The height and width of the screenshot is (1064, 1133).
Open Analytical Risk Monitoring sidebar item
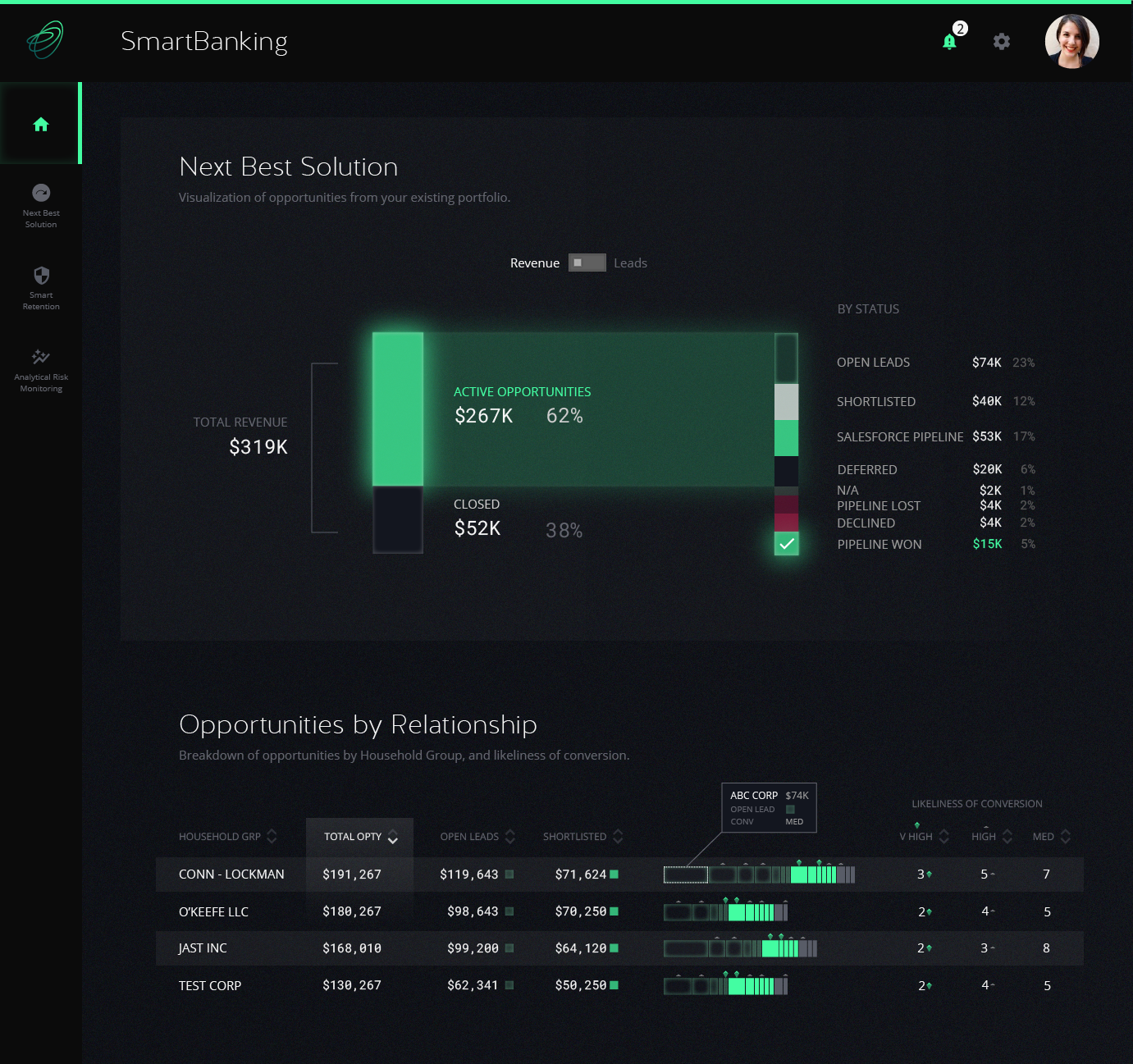point(41,371)
